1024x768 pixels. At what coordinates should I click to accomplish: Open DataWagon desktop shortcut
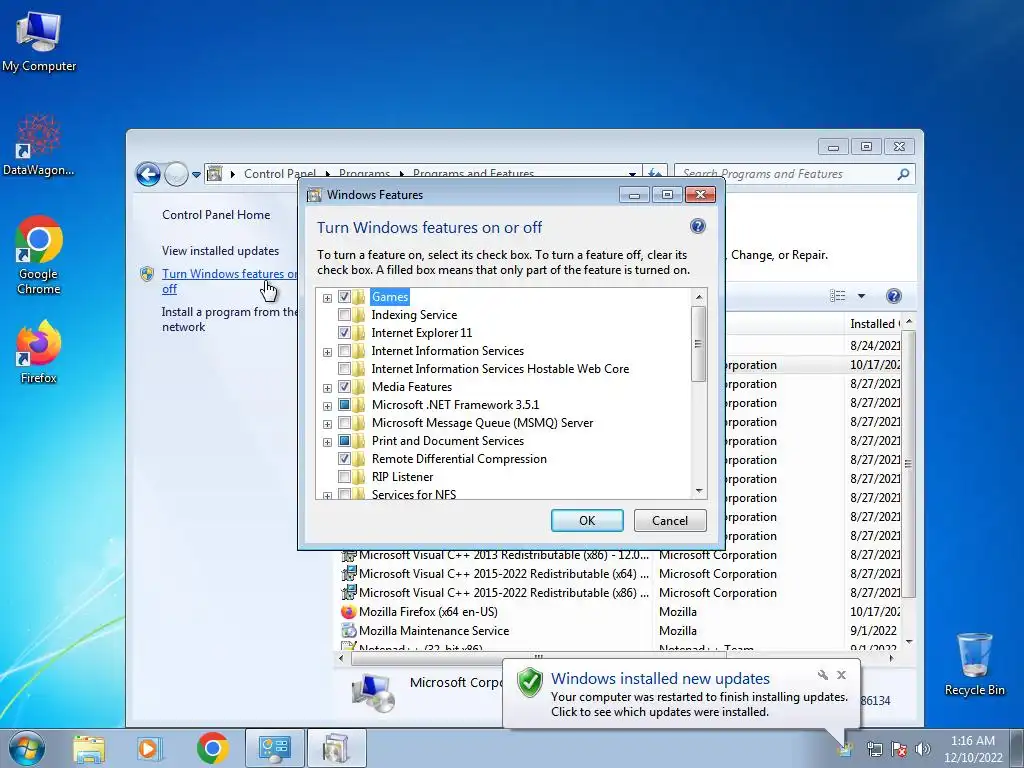[39, 145]
